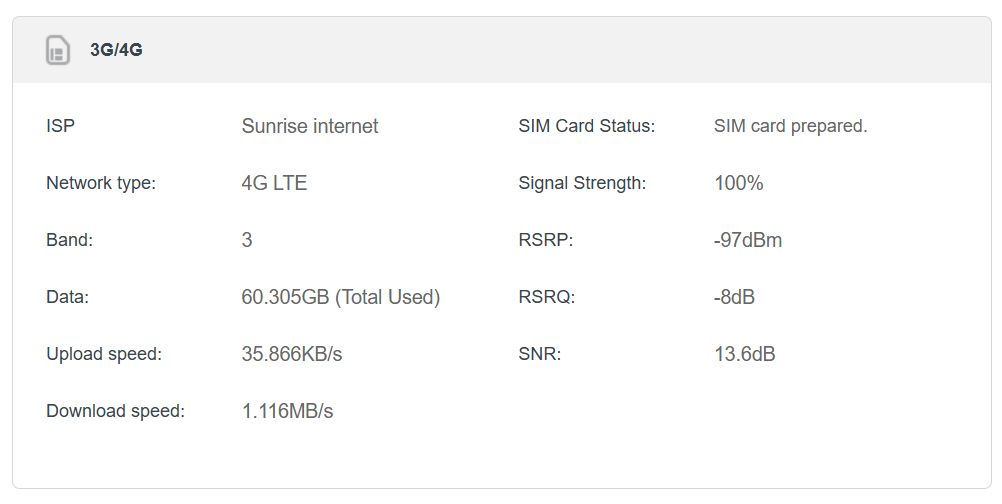
Task: Click the 100% signal strength value
Action: (x=738, y=183)
